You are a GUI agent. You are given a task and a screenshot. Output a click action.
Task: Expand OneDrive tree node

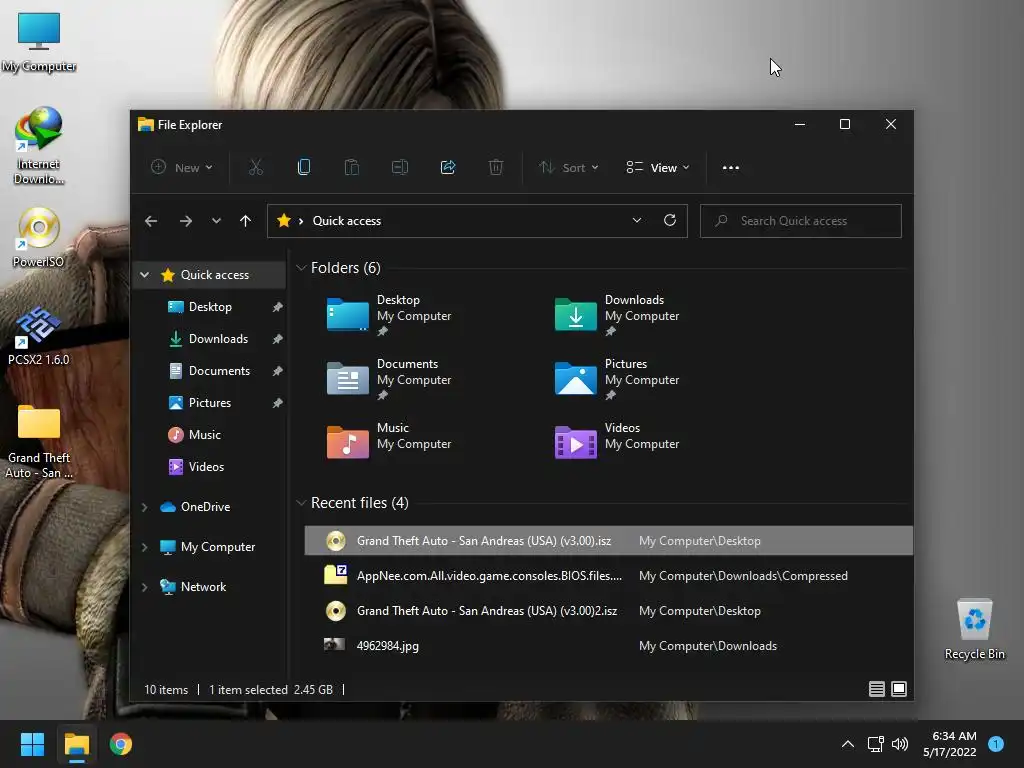(x=144, y=507)
